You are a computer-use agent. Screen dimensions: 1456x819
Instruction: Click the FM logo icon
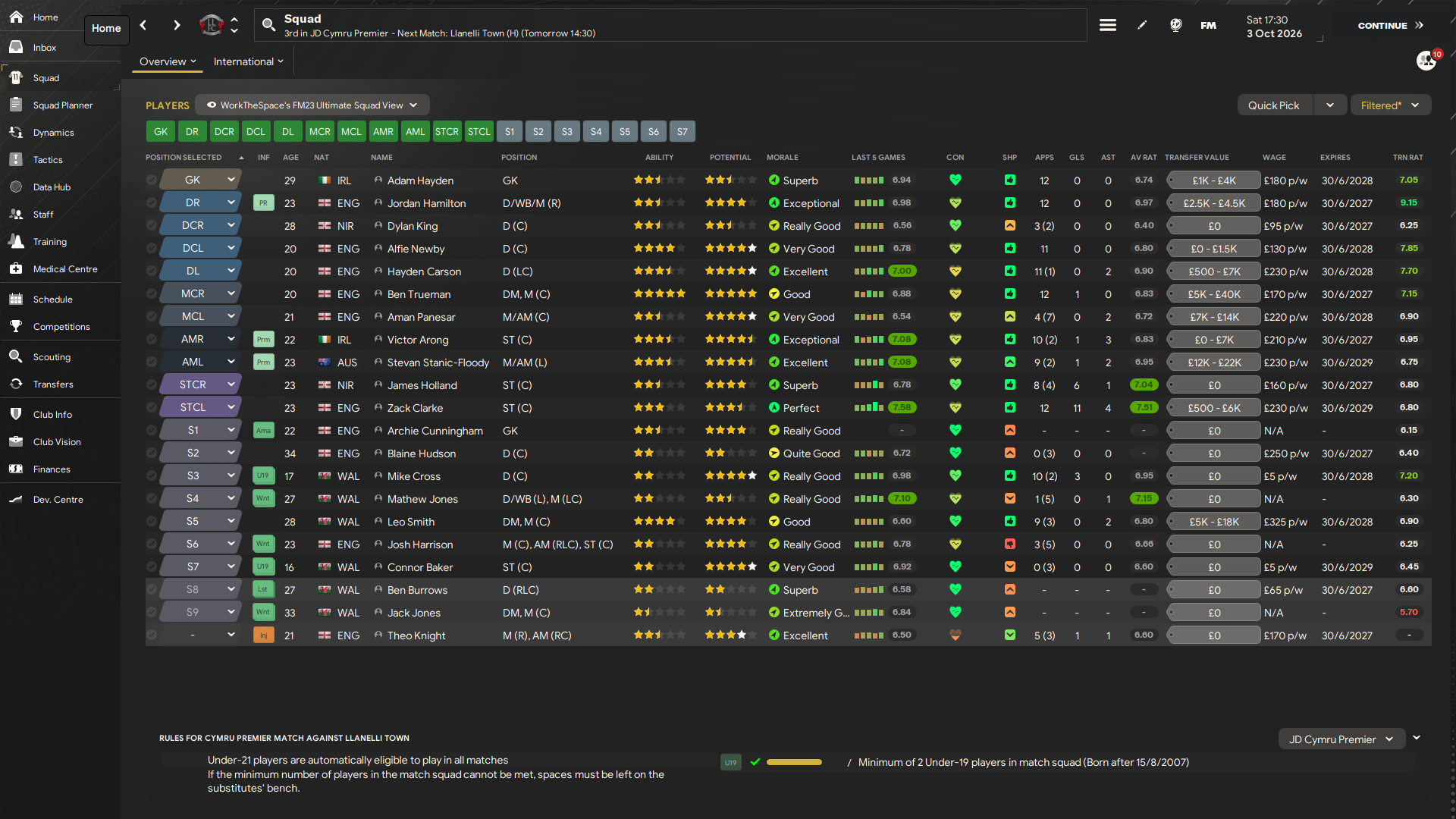pyautogui.click(x=1208, y=25)
